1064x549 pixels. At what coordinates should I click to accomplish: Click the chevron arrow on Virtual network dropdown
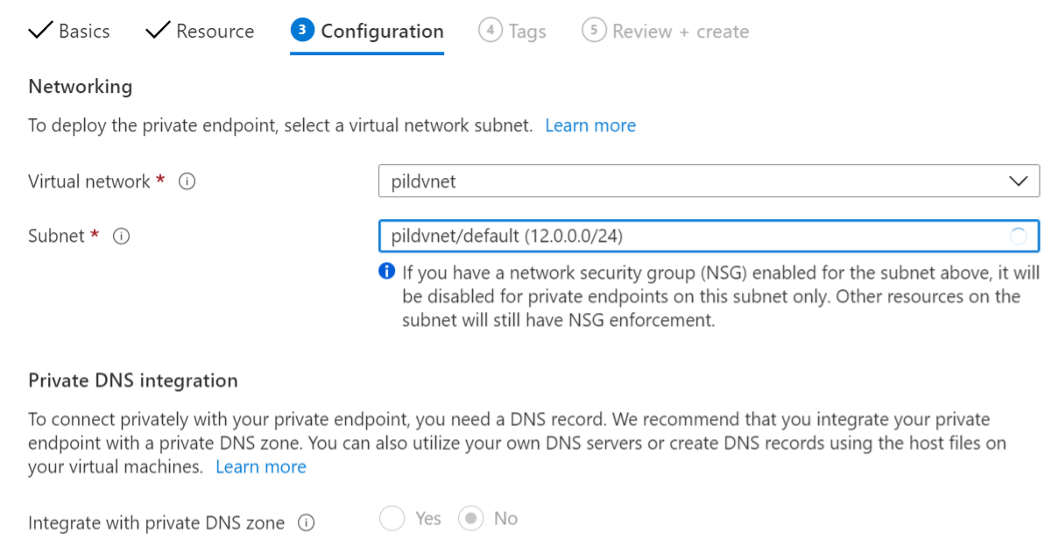[1018, 182]
